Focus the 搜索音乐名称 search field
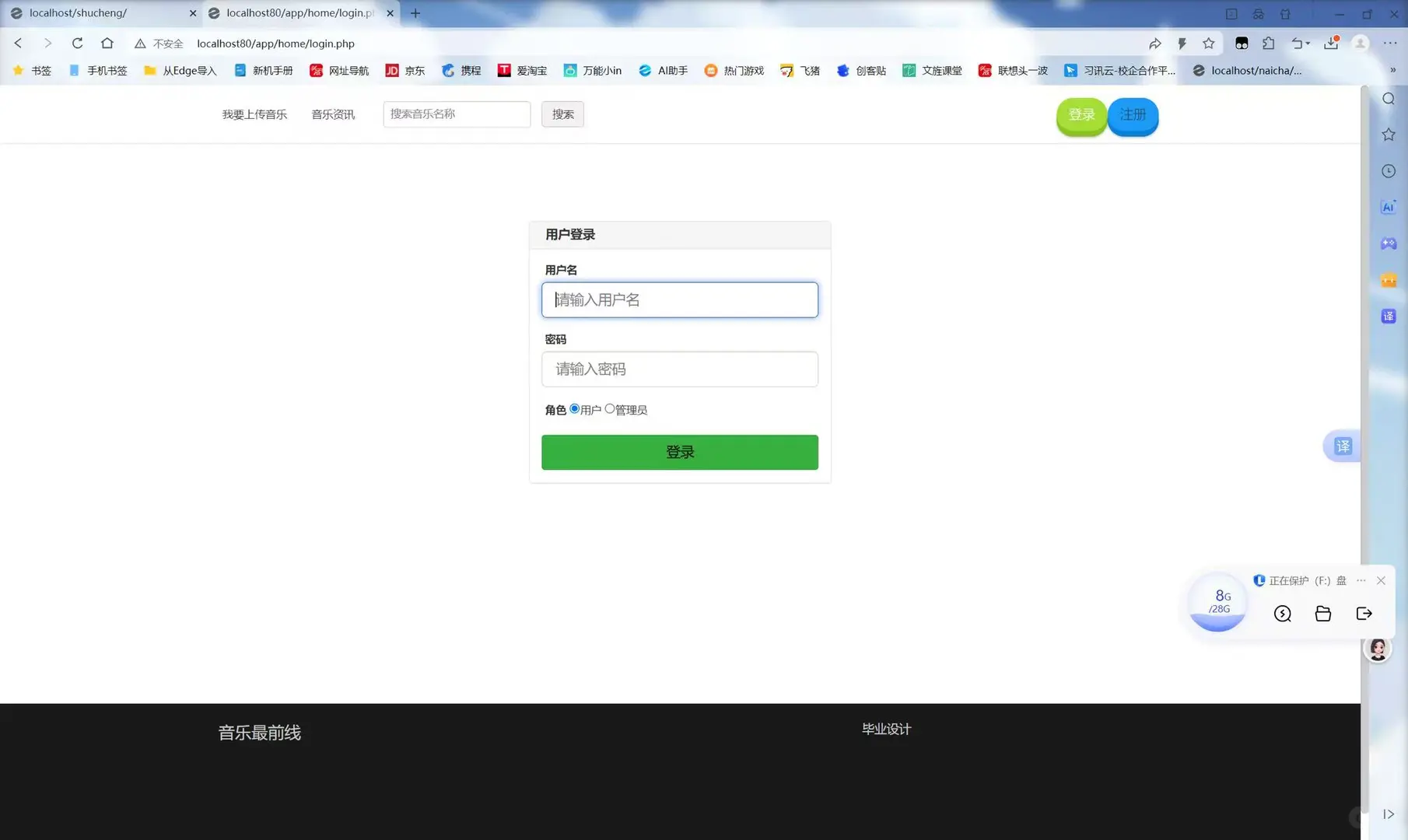Image resolution: width=1408 pixels, height=840 pixels. (457, 114)
